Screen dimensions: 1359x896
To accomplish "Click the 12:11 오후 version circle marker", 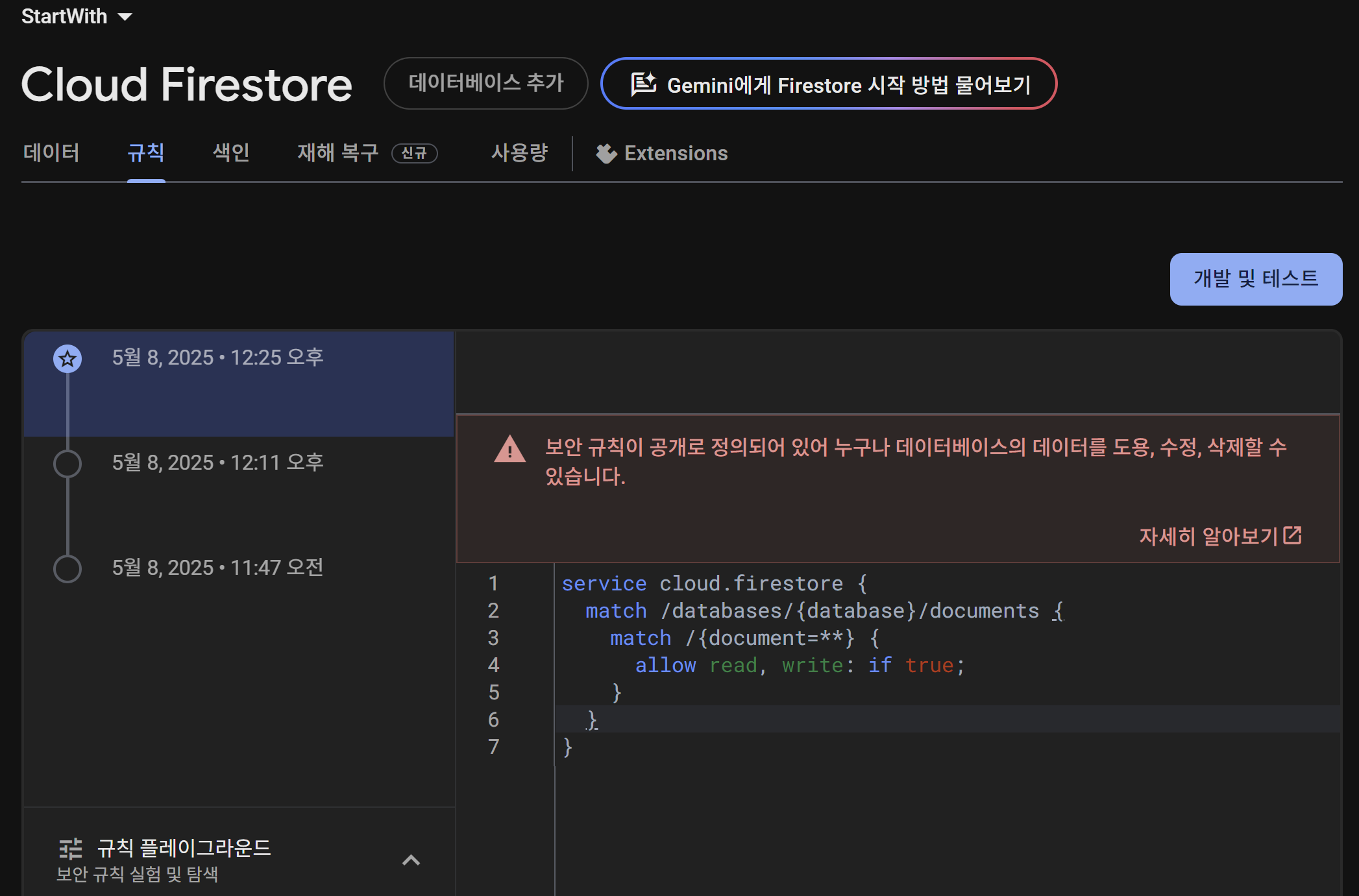I will tap(67, 464).
